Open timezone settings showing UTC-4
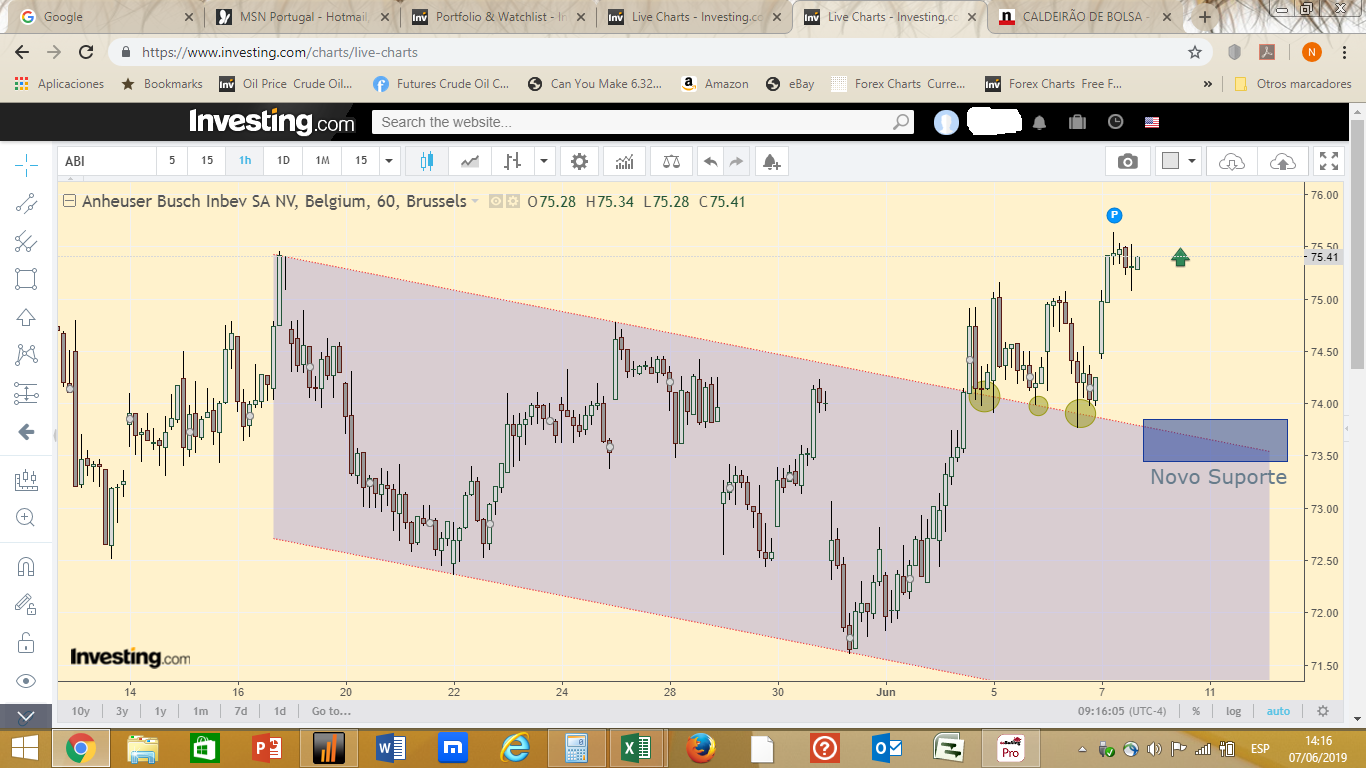Screen dimensions: 1366x768 [x=1121, y=711]
